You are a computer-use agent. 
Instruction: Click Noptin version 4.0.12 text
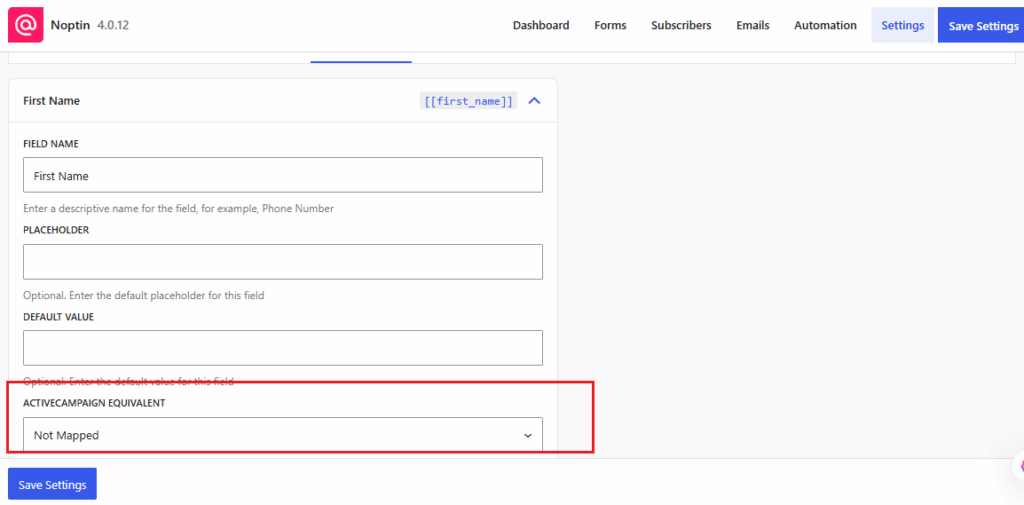coord(112,25)
